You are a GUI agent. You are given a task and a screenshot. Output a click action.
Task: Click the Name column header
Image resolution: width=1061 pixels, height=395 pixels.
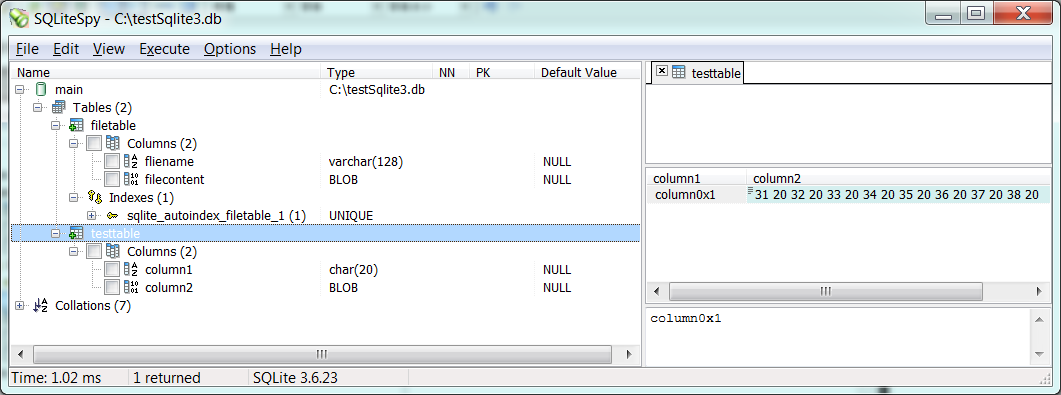pos(166,72)
